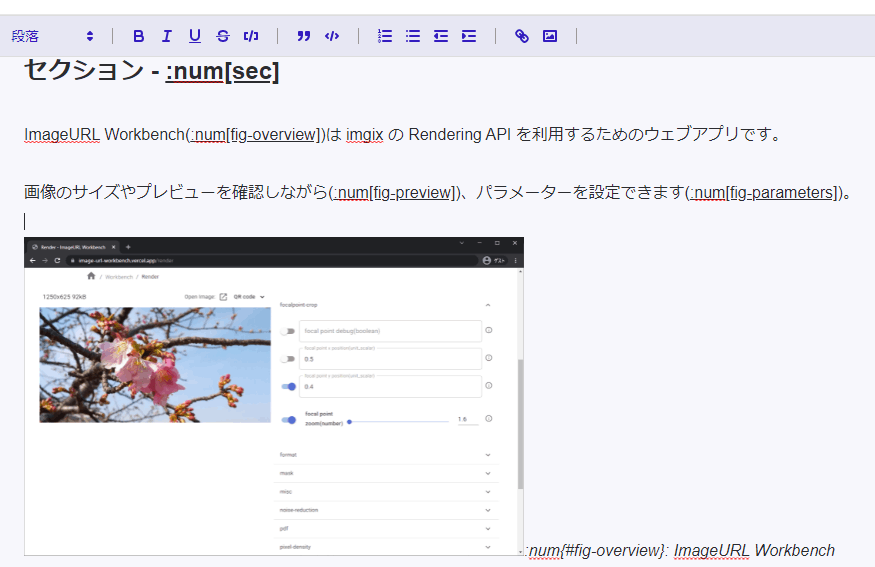Click the embedded page's vertical scrollbar

[x=521, y=424]
